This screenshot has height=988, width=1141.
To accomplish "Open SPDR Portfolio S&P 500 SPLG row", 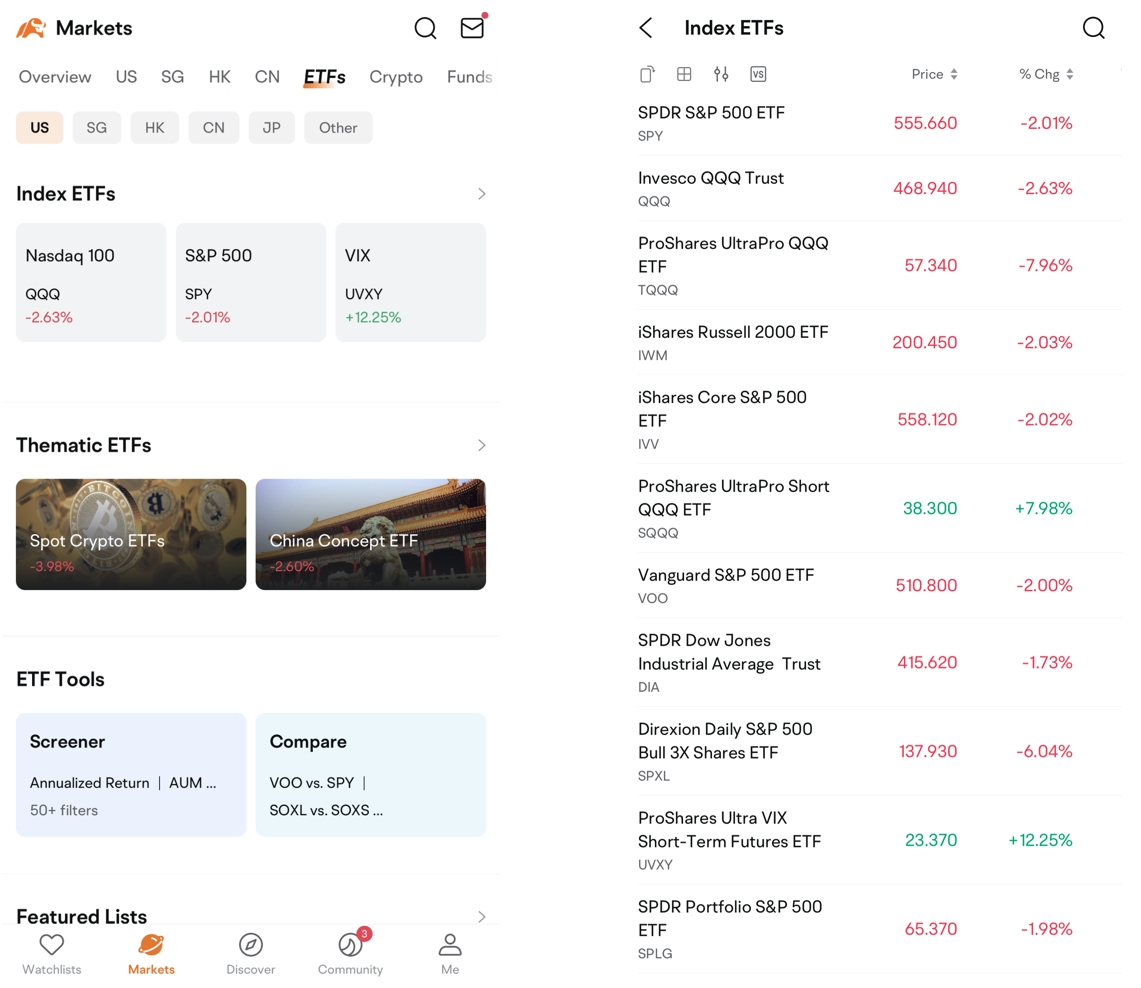I will coord(879,929).
